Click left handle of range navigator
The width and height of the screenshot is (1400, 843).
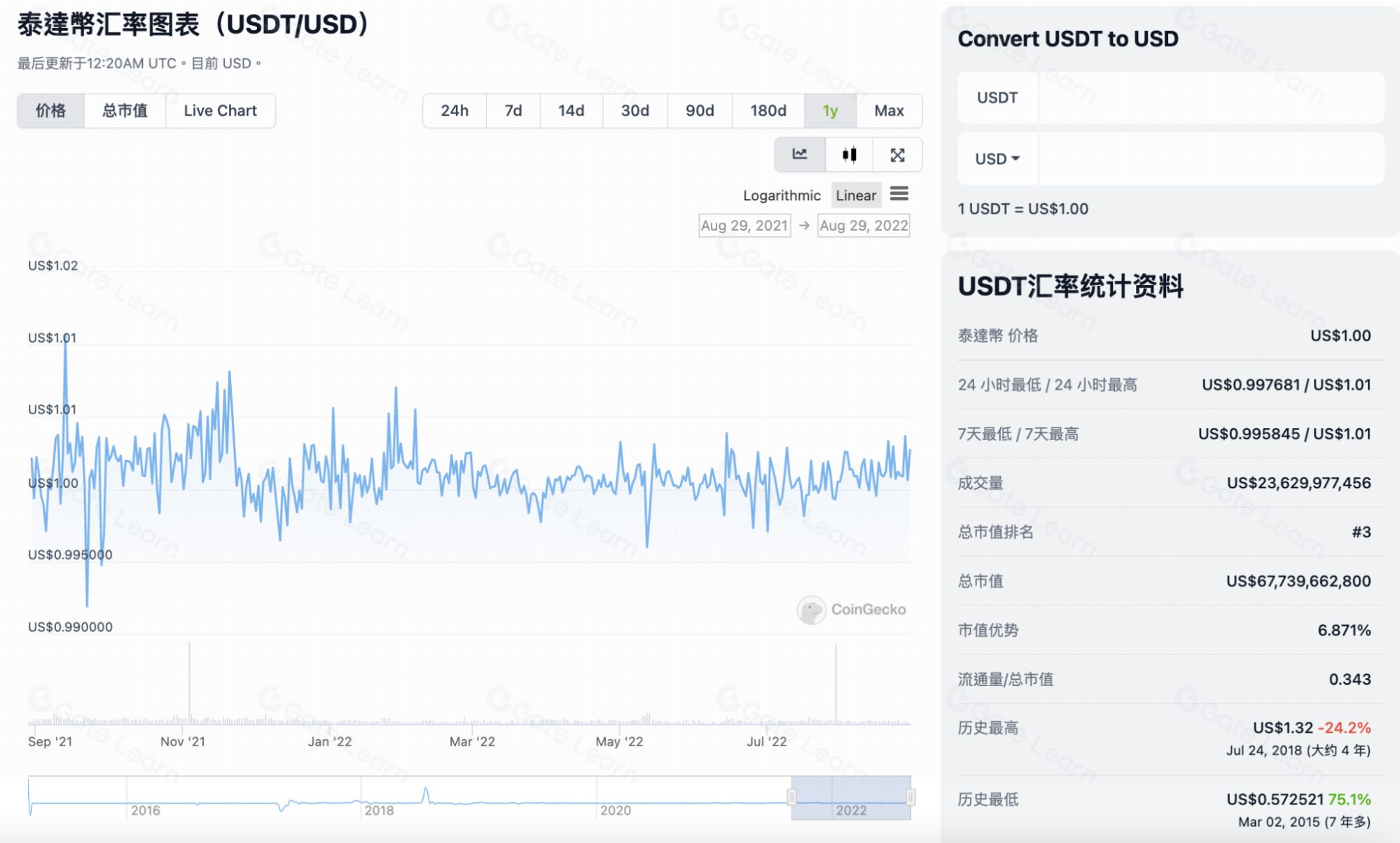791,797
